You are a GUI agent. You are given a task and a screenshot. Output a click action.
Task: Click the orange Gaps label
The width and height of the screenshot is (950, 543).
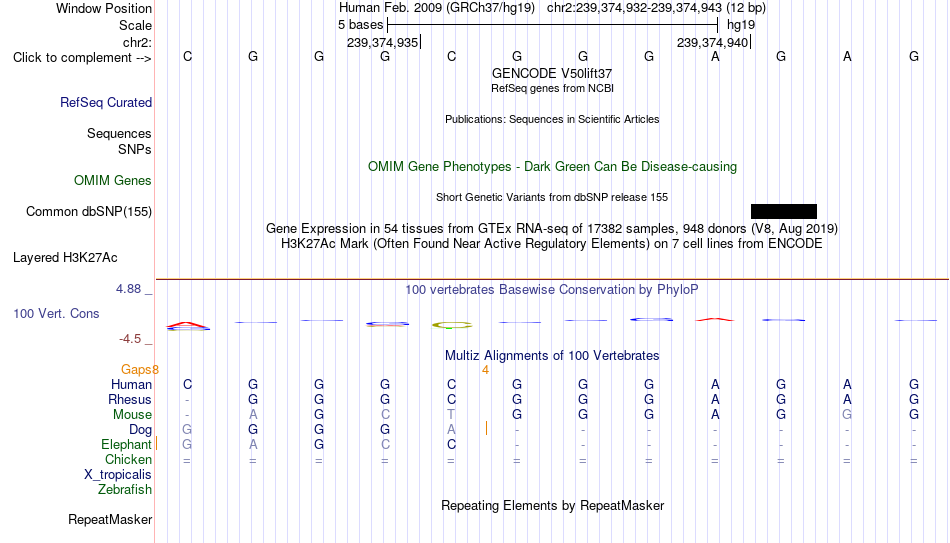[136, 370]
